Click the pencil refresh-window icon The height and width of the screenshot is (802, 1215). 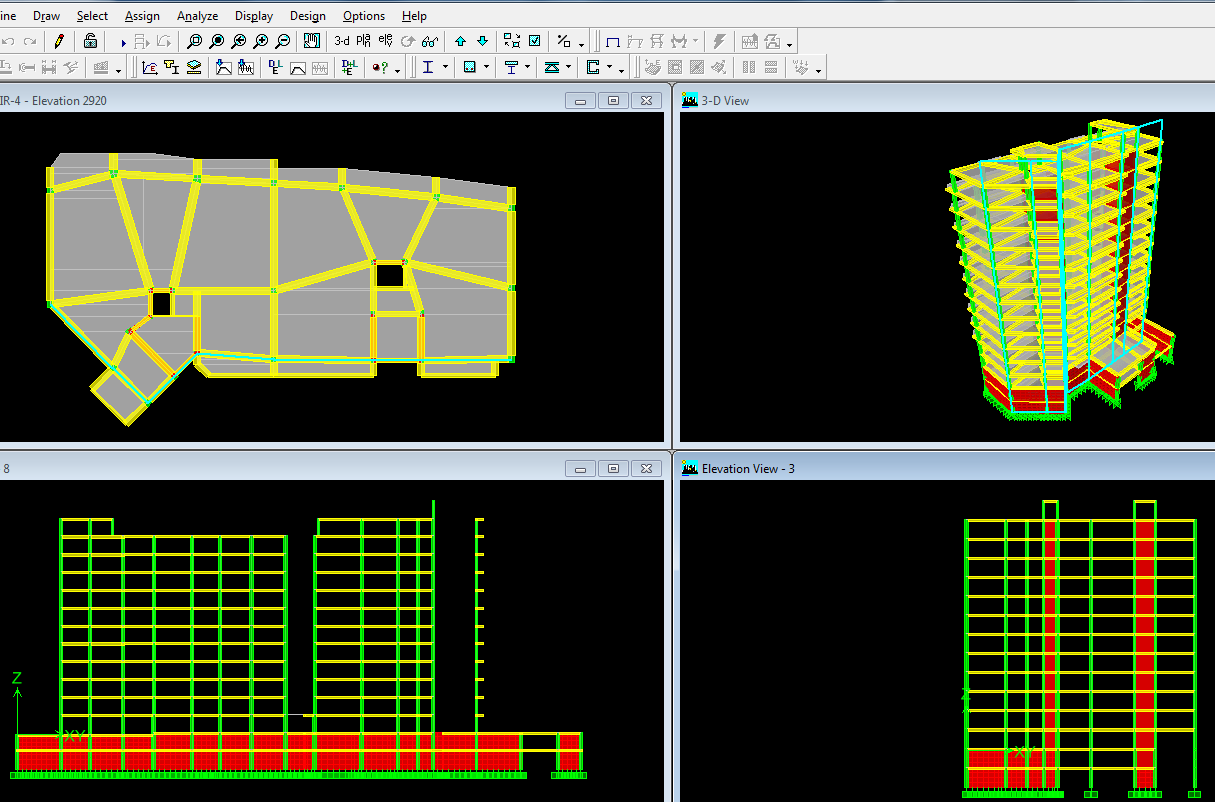[59, 41]
